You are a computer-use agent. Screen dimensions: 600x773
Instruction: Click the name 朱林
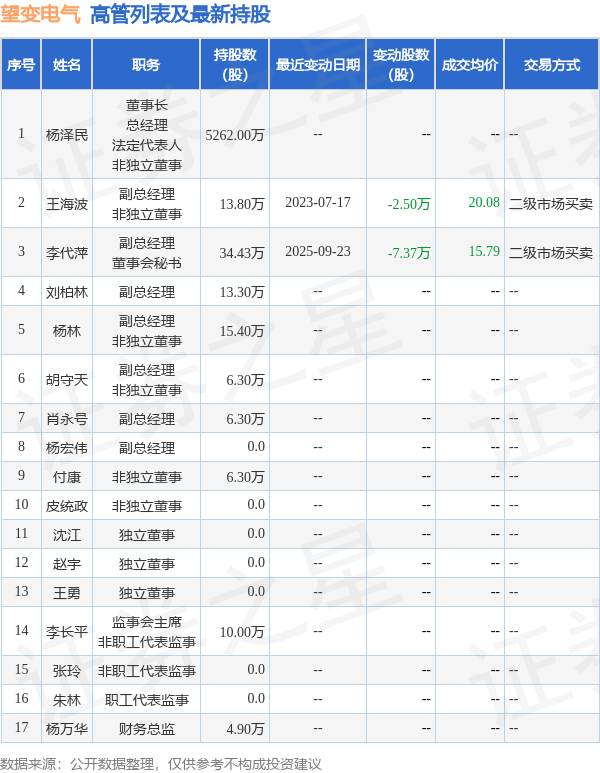pos(67,700)
